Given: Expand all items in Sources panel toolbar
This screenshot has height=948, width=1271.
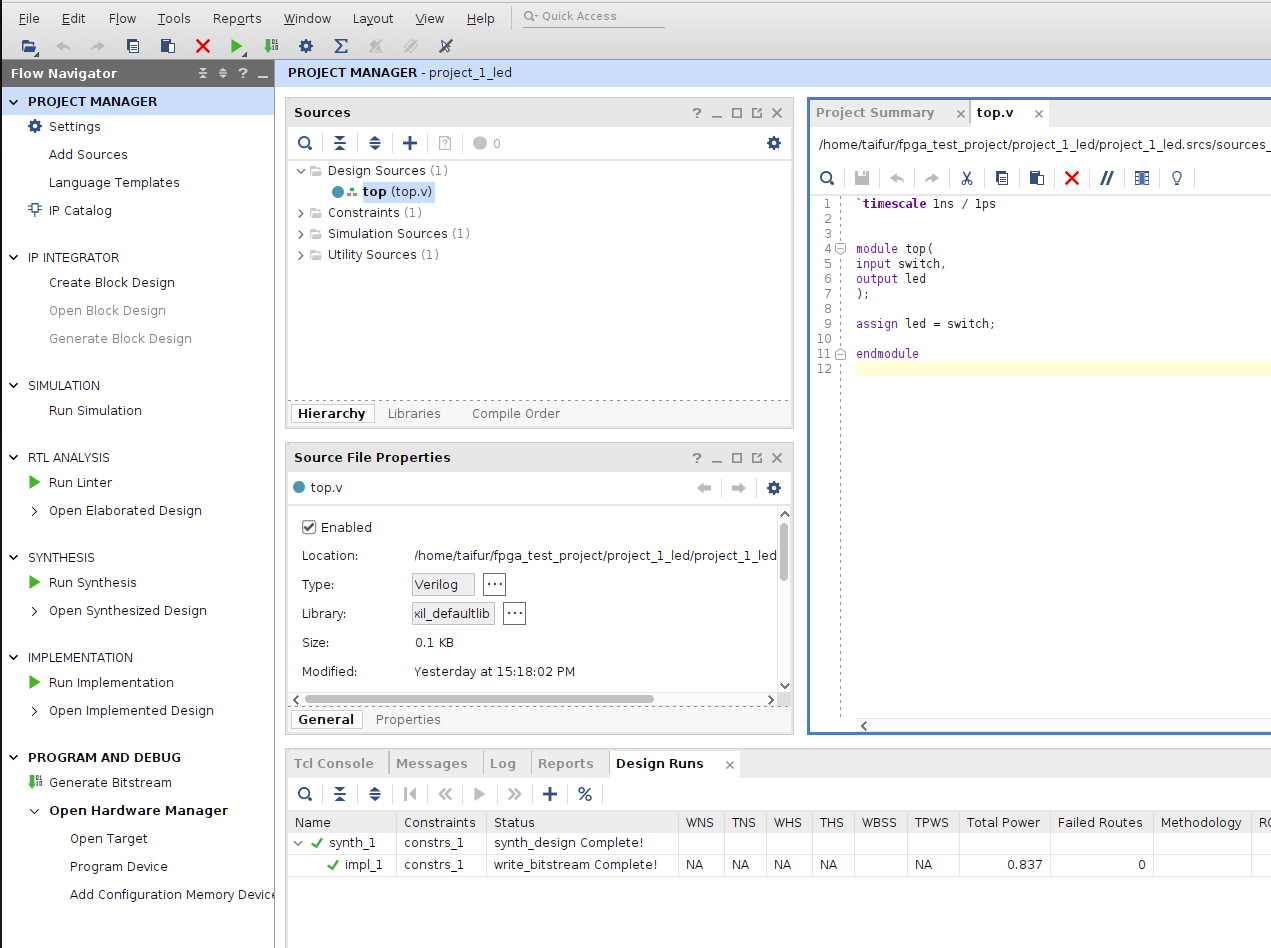Looking at the screenshot, I should coord(375,143).
